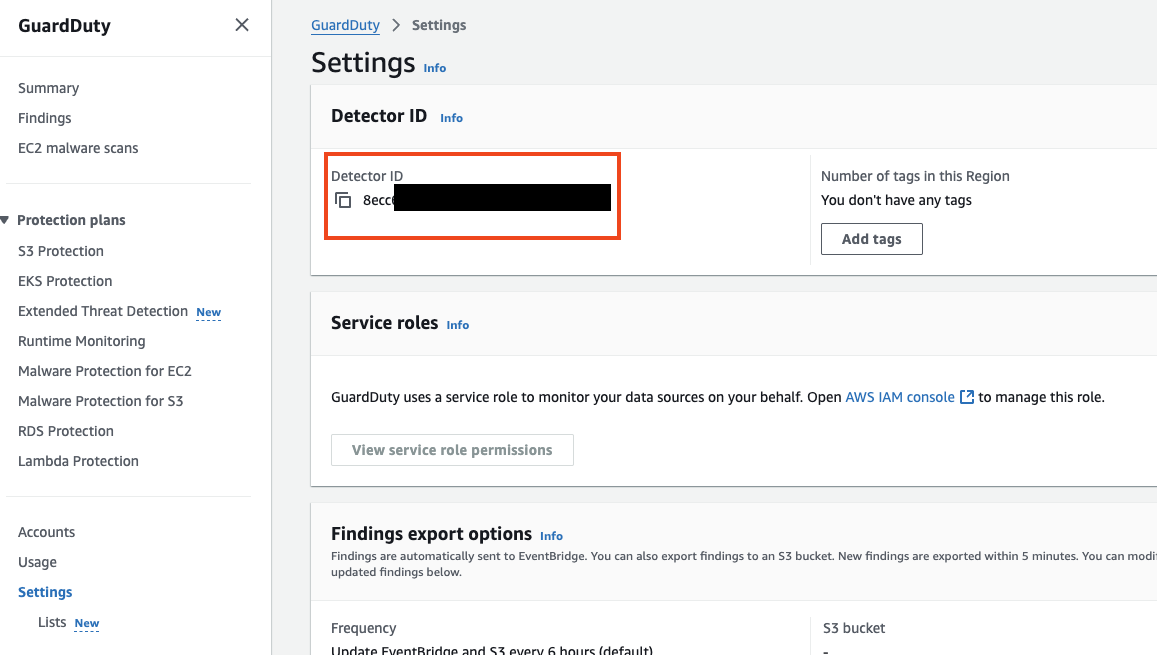The height and width of the screenshot is (655, 1157).
Task: Go to Usage in the sidebar
Action: pos(37,562)
